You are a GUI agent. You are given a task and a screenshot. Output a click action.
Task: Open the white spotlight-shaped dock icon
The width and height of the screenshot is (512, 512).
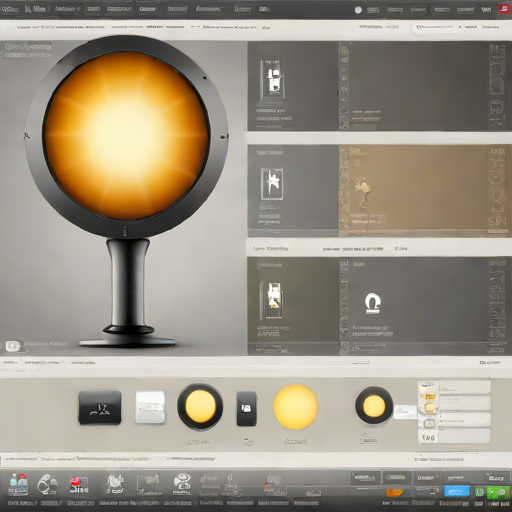coord(115,484)
